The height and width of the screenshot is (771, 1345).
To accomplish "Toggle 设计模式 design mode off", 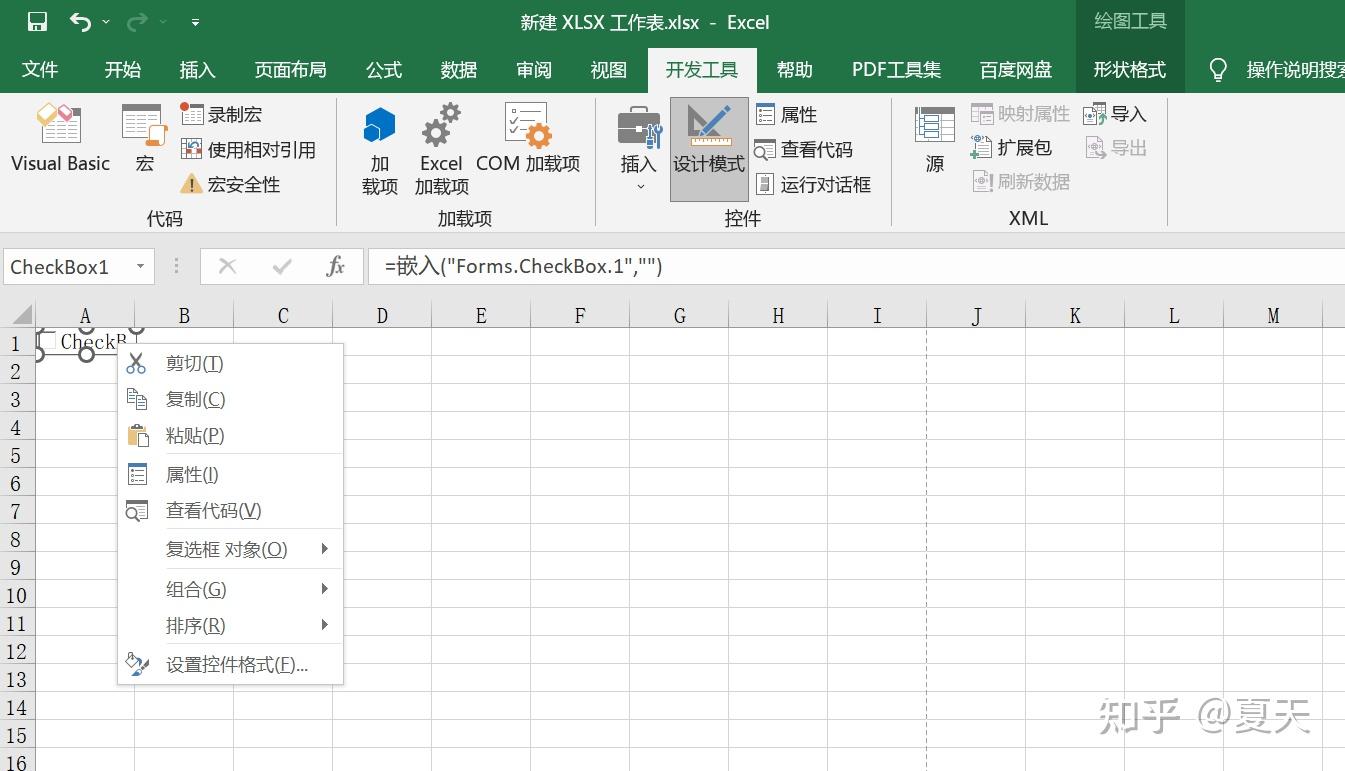I will pyautogui.click(x=708, y=145).
